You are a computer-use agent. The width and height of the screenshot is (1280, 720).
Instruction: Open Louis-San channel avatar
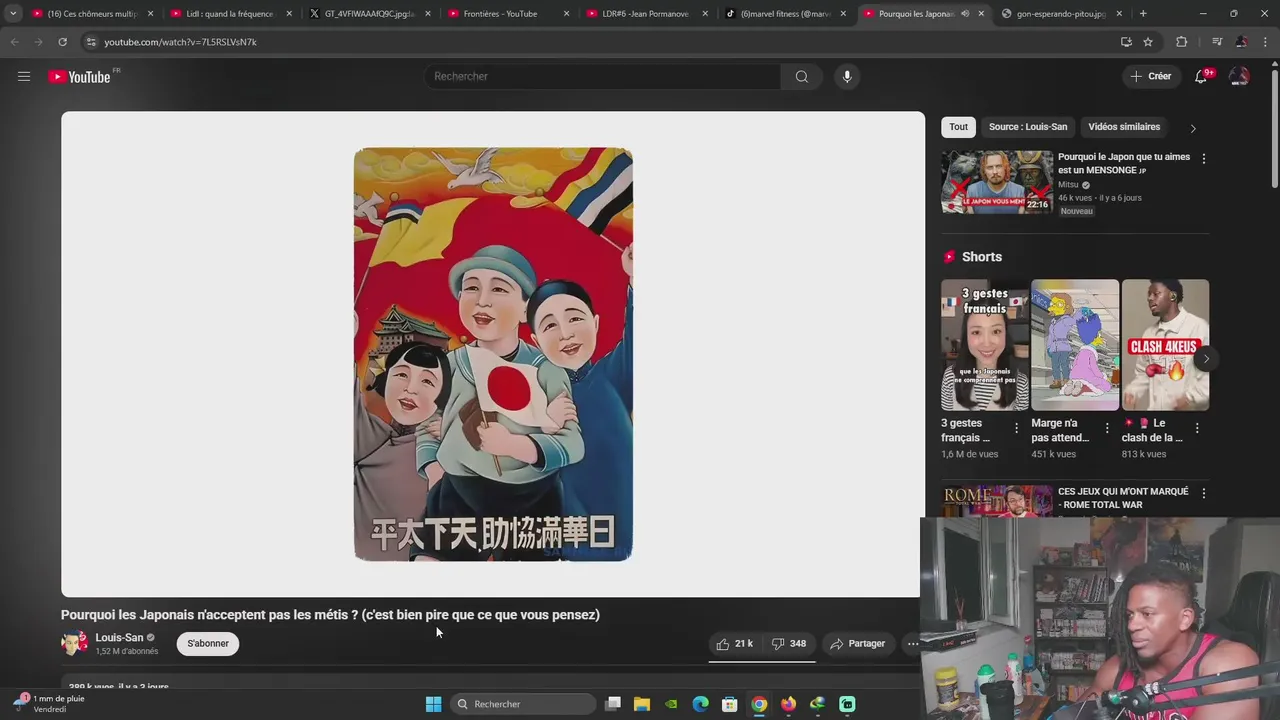pos(74,643)
